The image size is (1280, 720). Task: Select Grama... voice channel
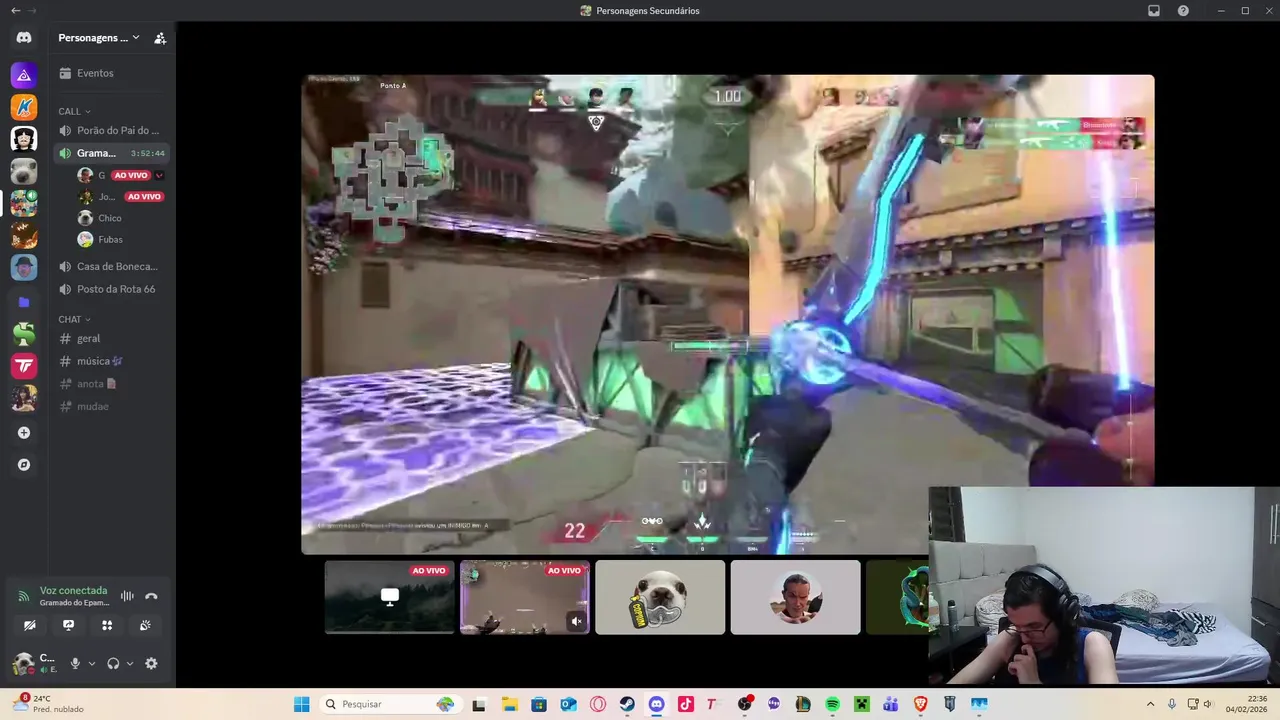(111, 153)
